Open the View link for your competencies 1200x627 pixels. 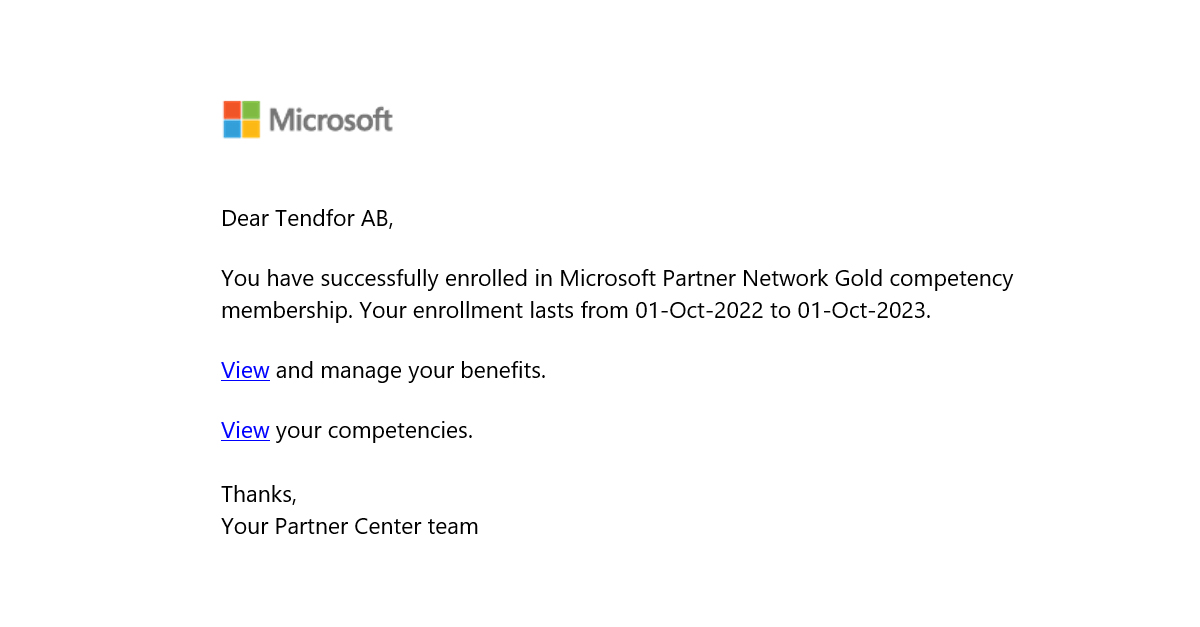point(245,431)
